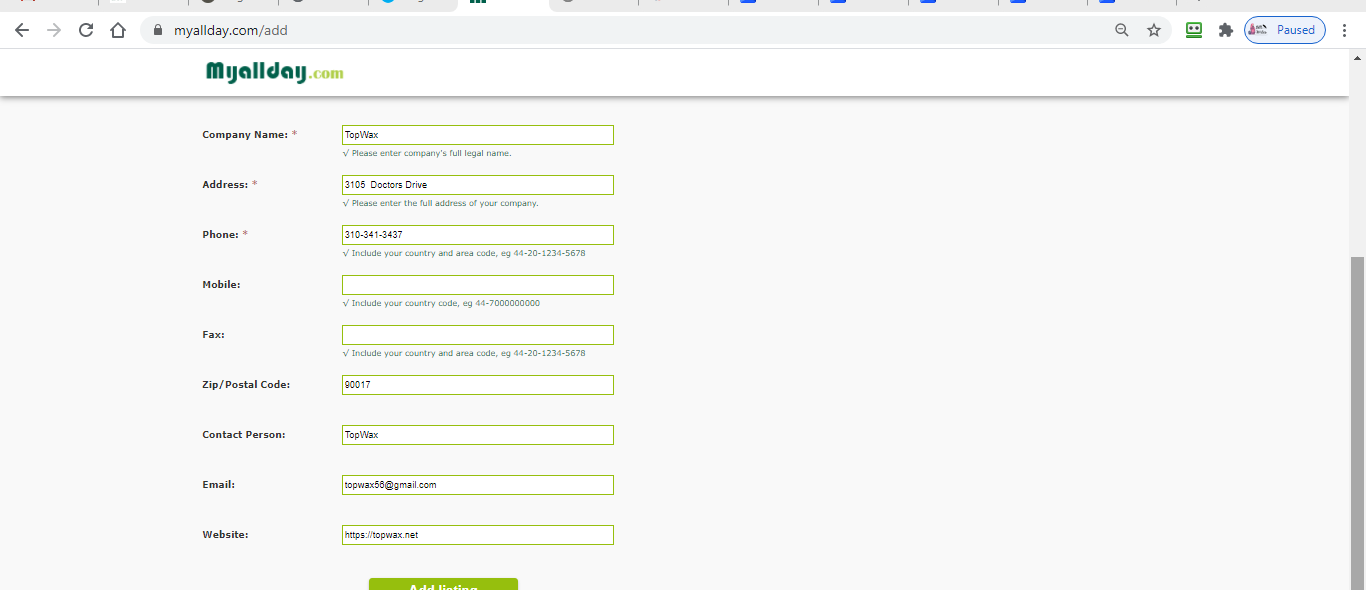Click the empty Mobile field
The height and width of the screenshot is (590, 1366).
(478, 285)
